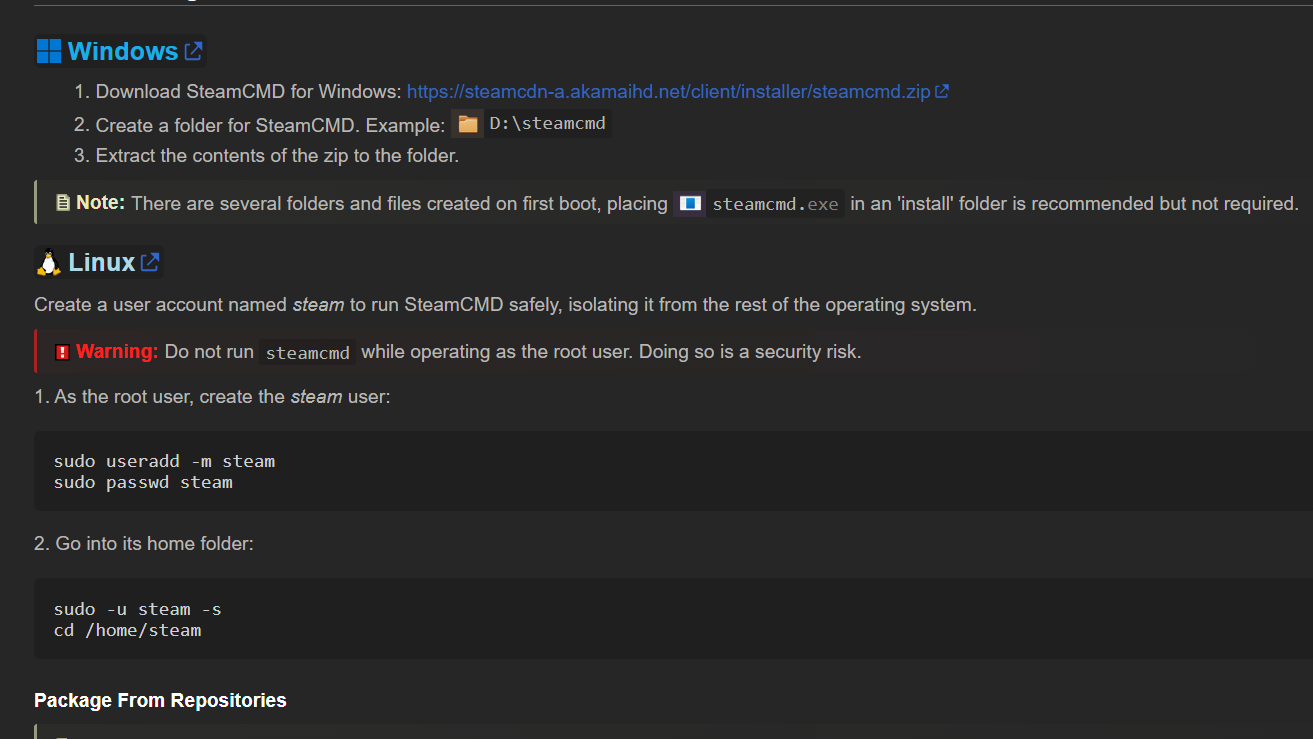Click the 'cd /home/steam' command line

pos(128,630)
